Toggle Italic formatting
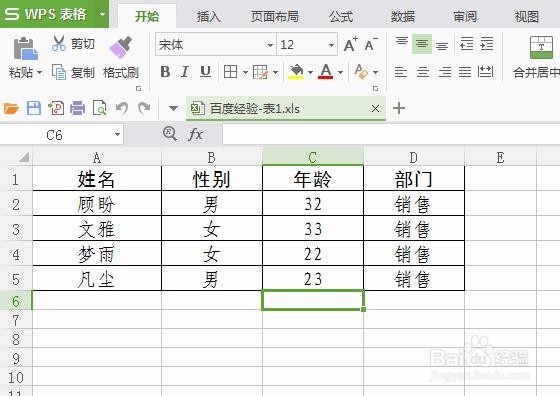Image resolution: width=560 pixels, height=396 pixels. tap(185, 72)
